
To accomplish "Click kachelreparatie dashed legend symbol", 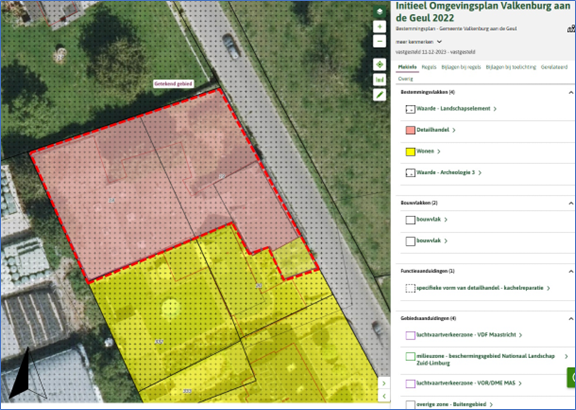I will 410,288.
